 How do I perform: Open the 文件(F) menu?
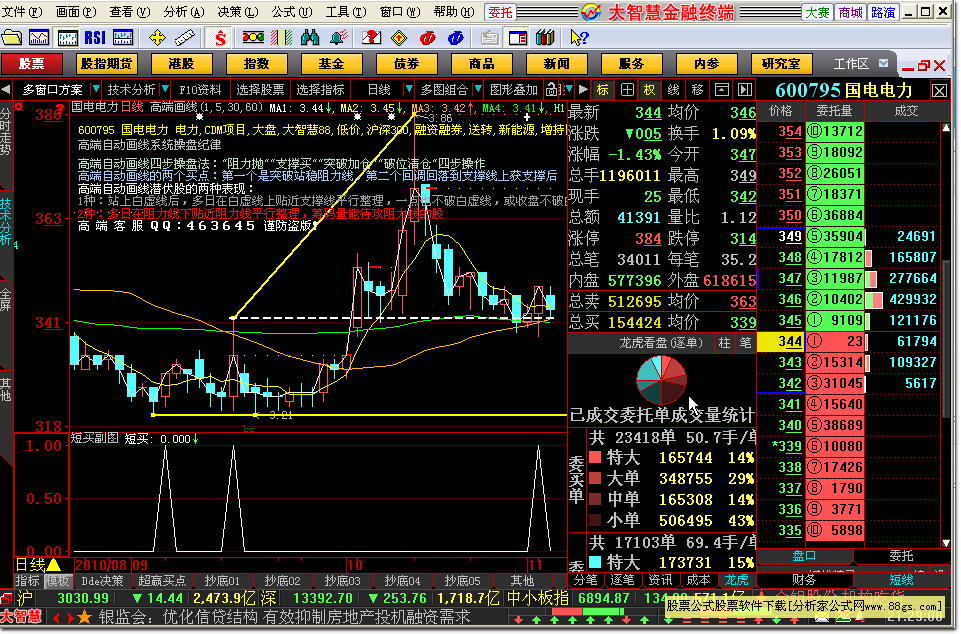pos(23,12)
